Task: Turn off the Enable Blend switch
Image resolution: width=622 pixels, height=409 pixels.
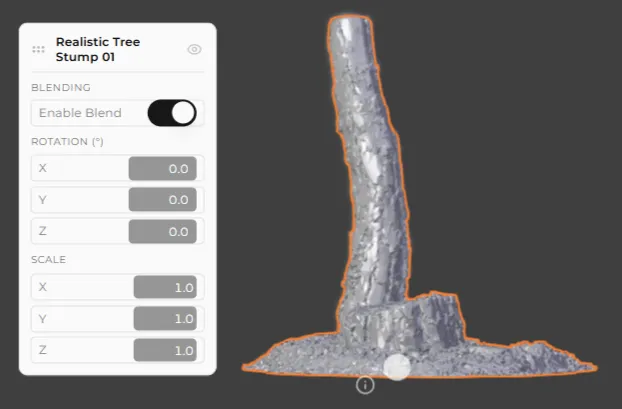Action: click(x=172, y=113)
